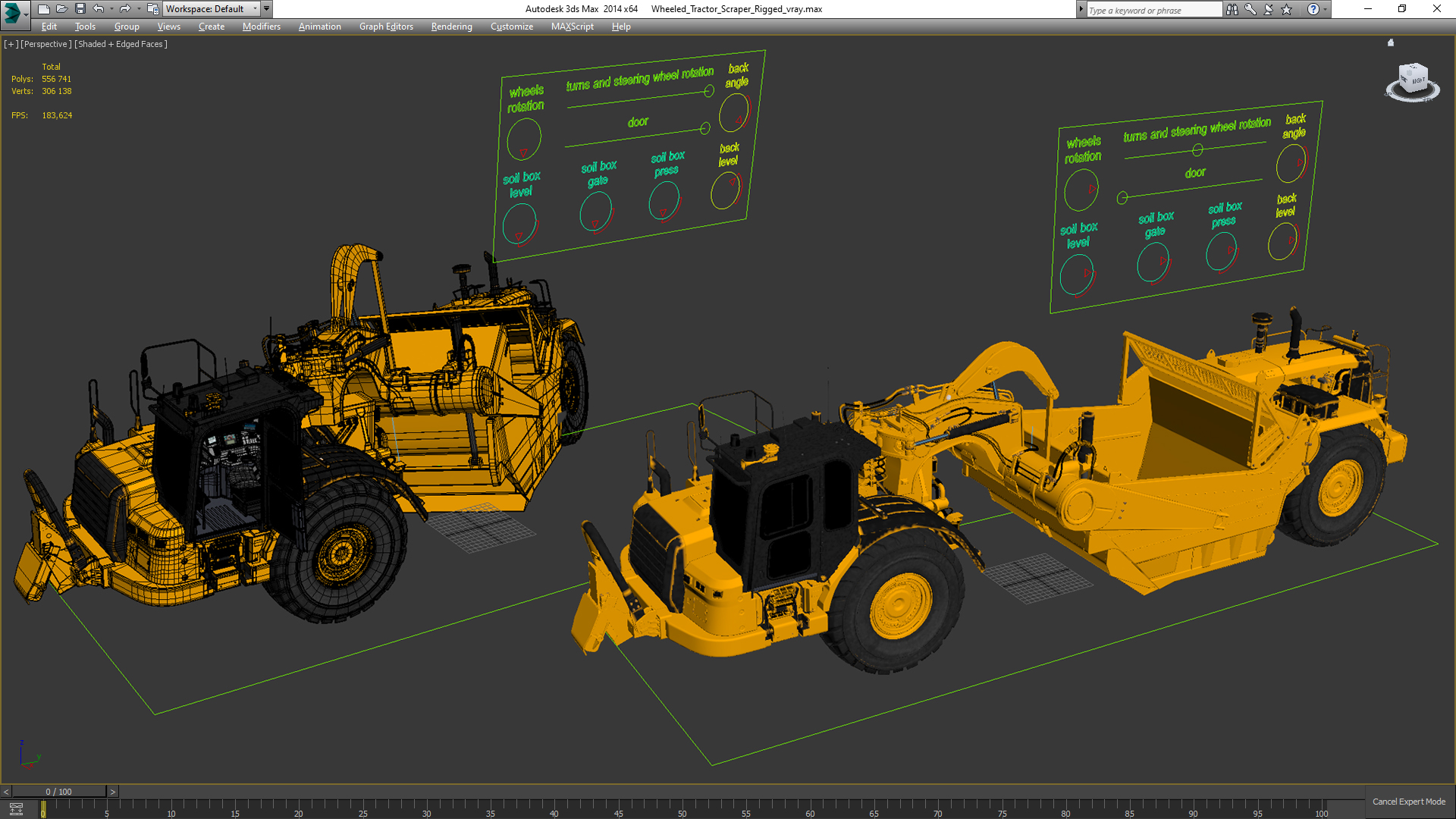Open the Animation menu
Image resolution: width=1456 pixels, height=819 pixels.
point(319,27)
